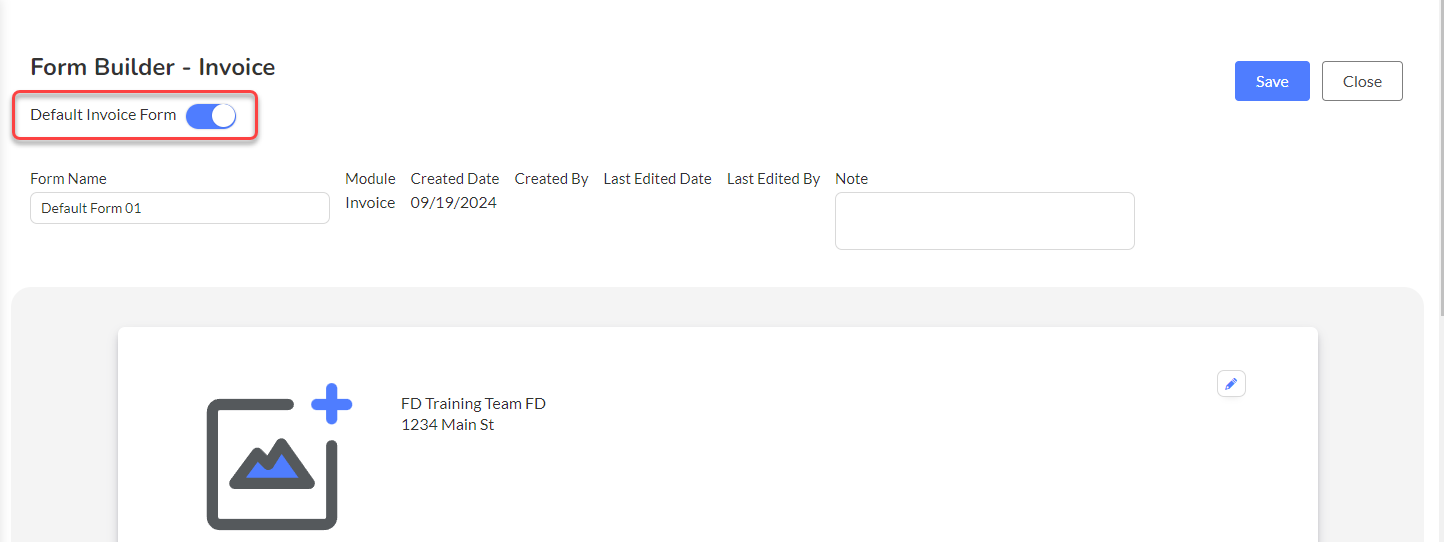Click the Last Edited By label

coord(773,179)
